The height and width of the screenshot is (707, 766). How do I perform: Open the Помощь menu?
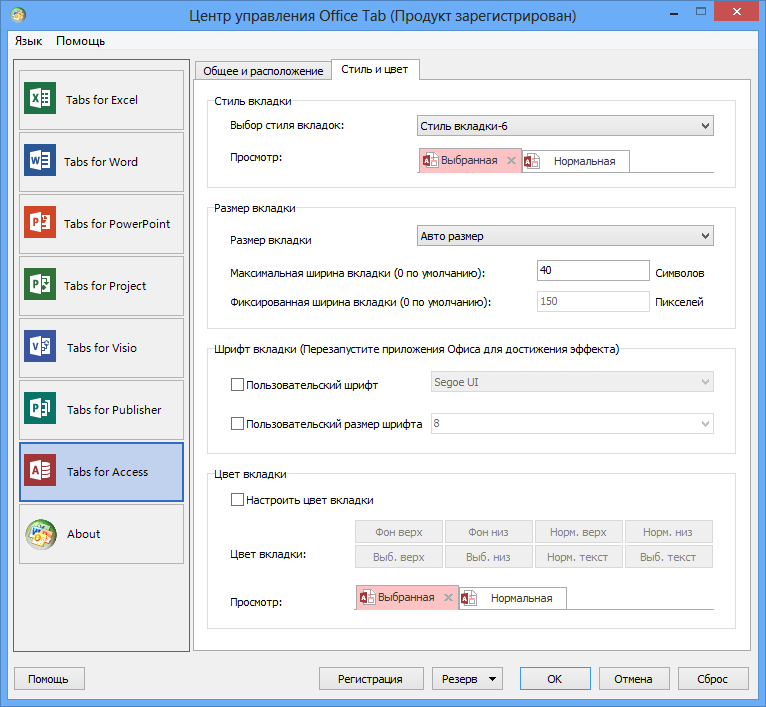coord(81,41)
